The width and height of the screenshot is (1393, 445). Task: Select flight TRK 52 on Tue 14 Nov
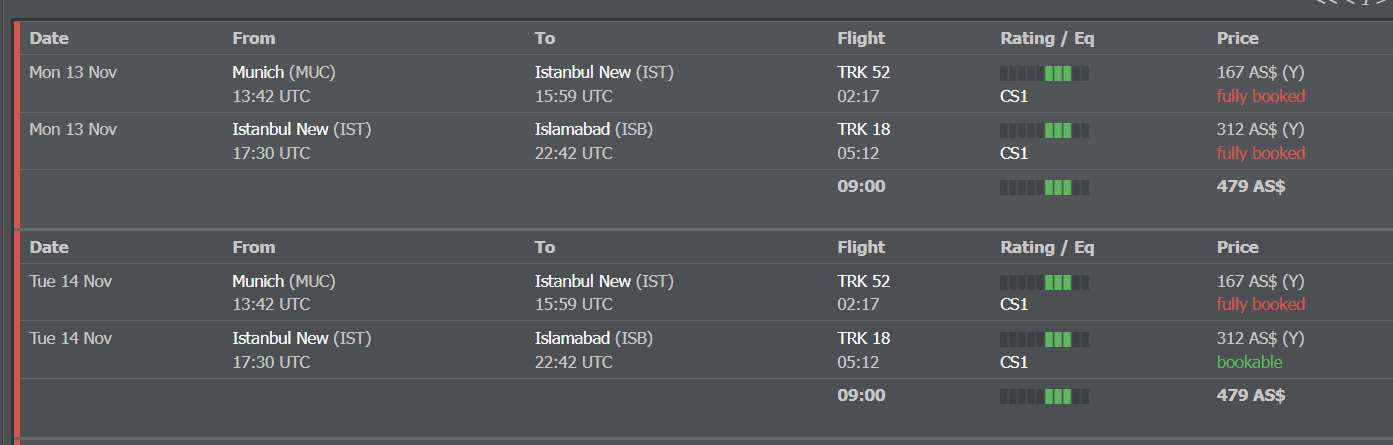point(863,281)
